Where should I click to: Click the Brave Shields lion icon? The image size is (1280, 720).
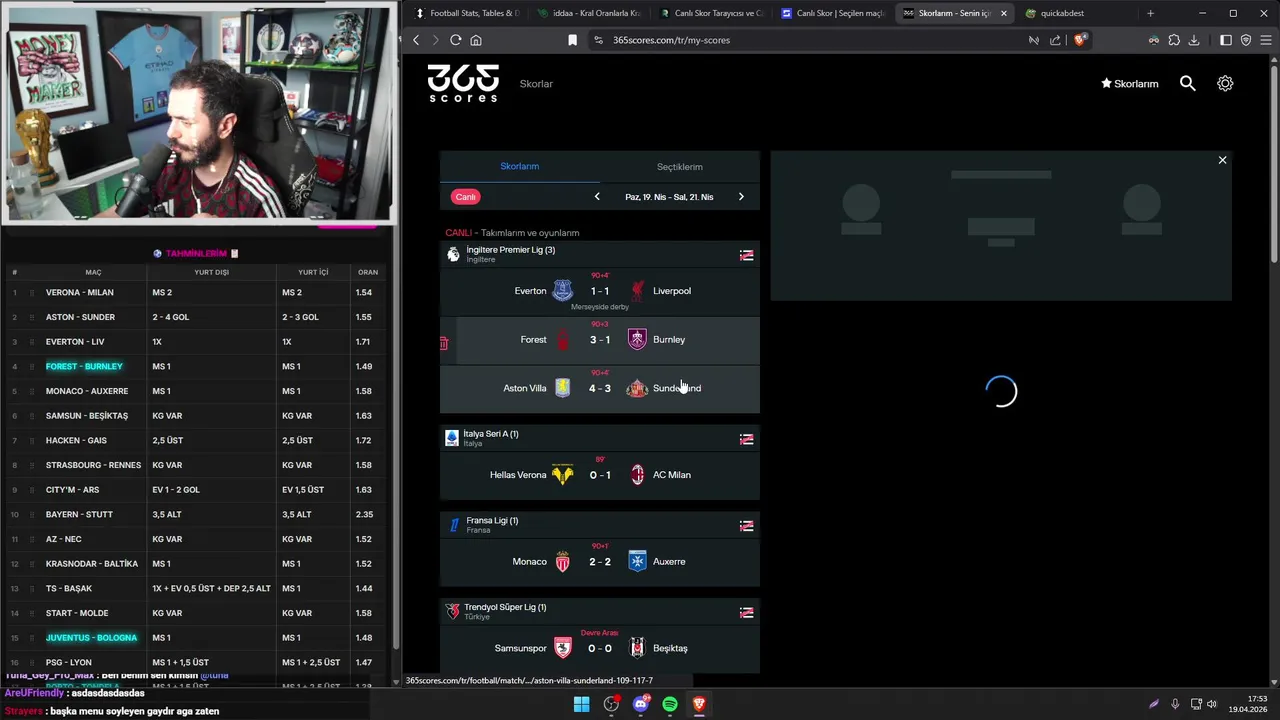click(1079, 40)
